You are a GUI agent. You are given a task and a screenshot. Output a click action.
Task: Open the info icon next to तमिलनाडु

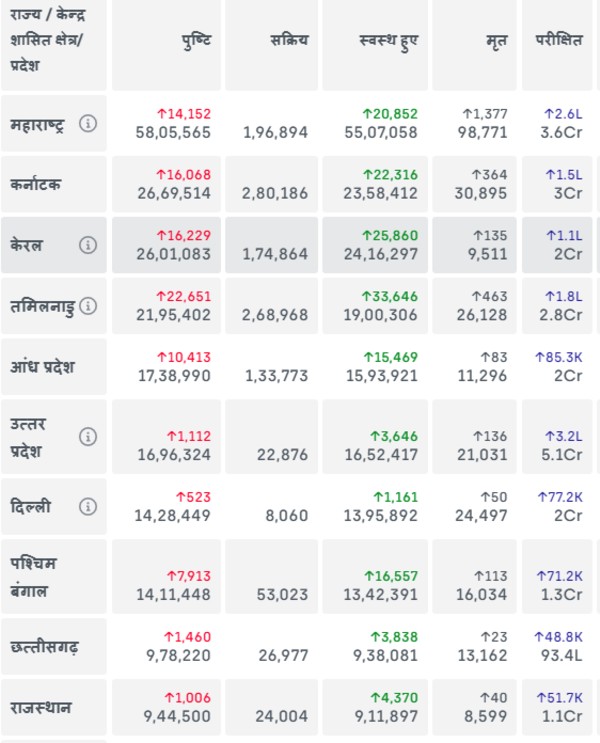[x=88, y=307]
